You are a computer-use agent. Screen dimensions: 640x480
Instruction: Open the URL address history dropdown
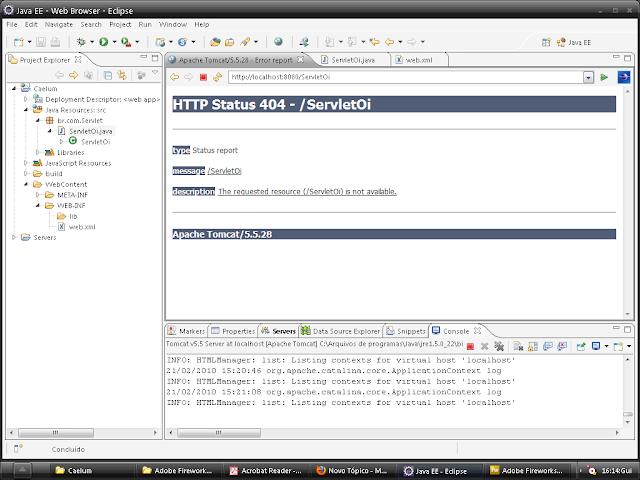point(588,77)
